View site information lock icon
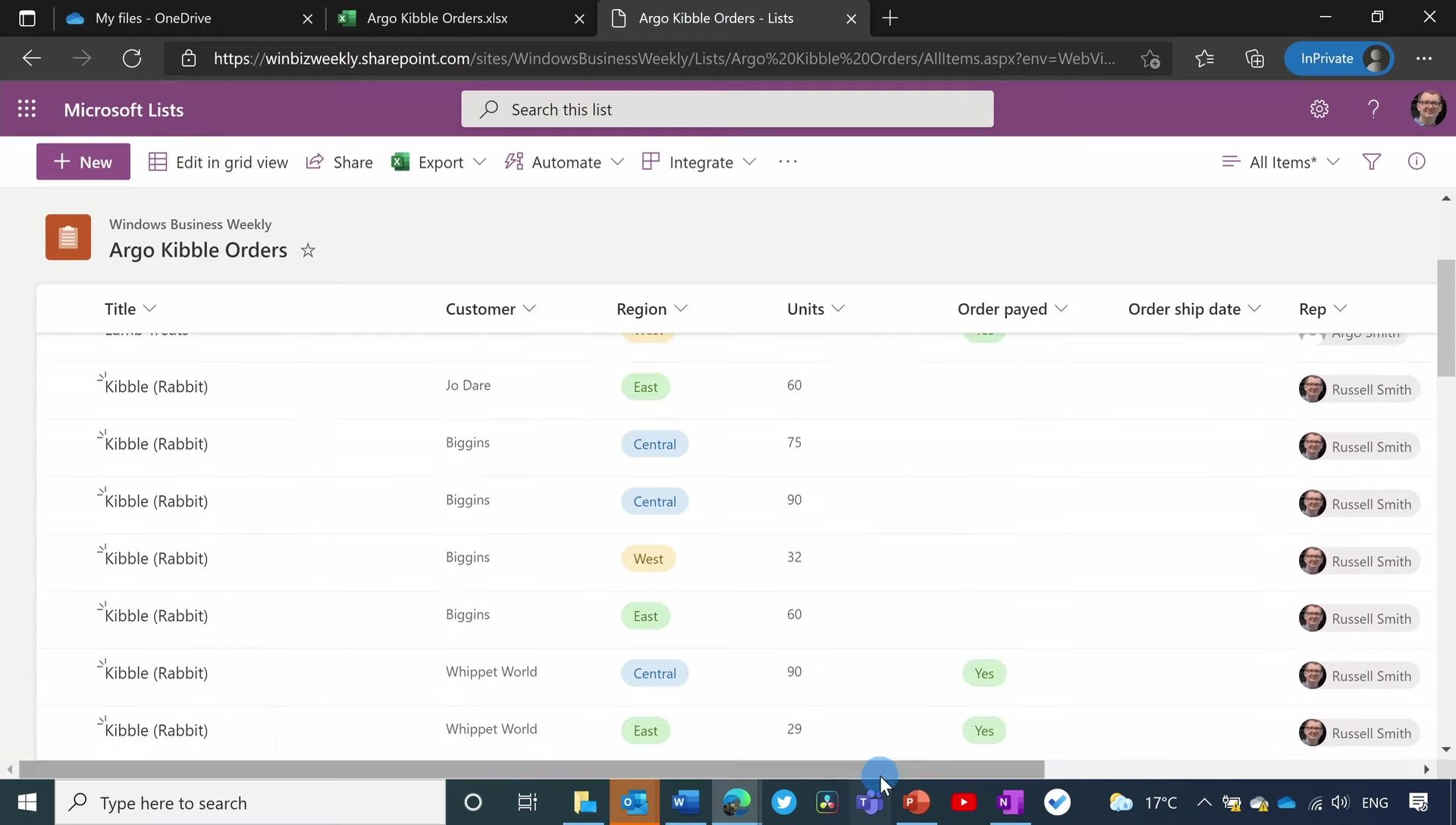The width and height of the screenshot is (1456, 825). (189, 58)
